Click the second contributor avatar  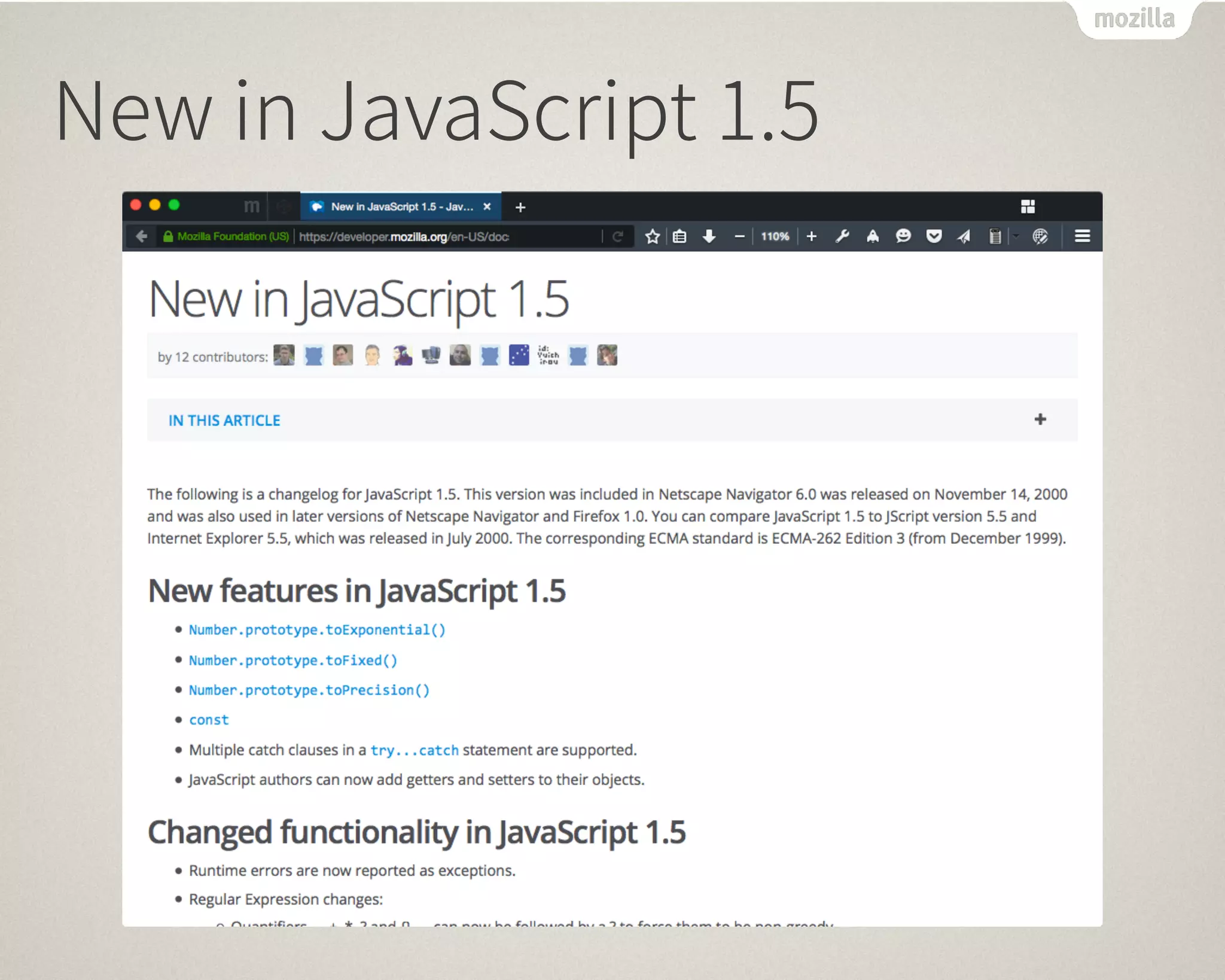[313, 355]
